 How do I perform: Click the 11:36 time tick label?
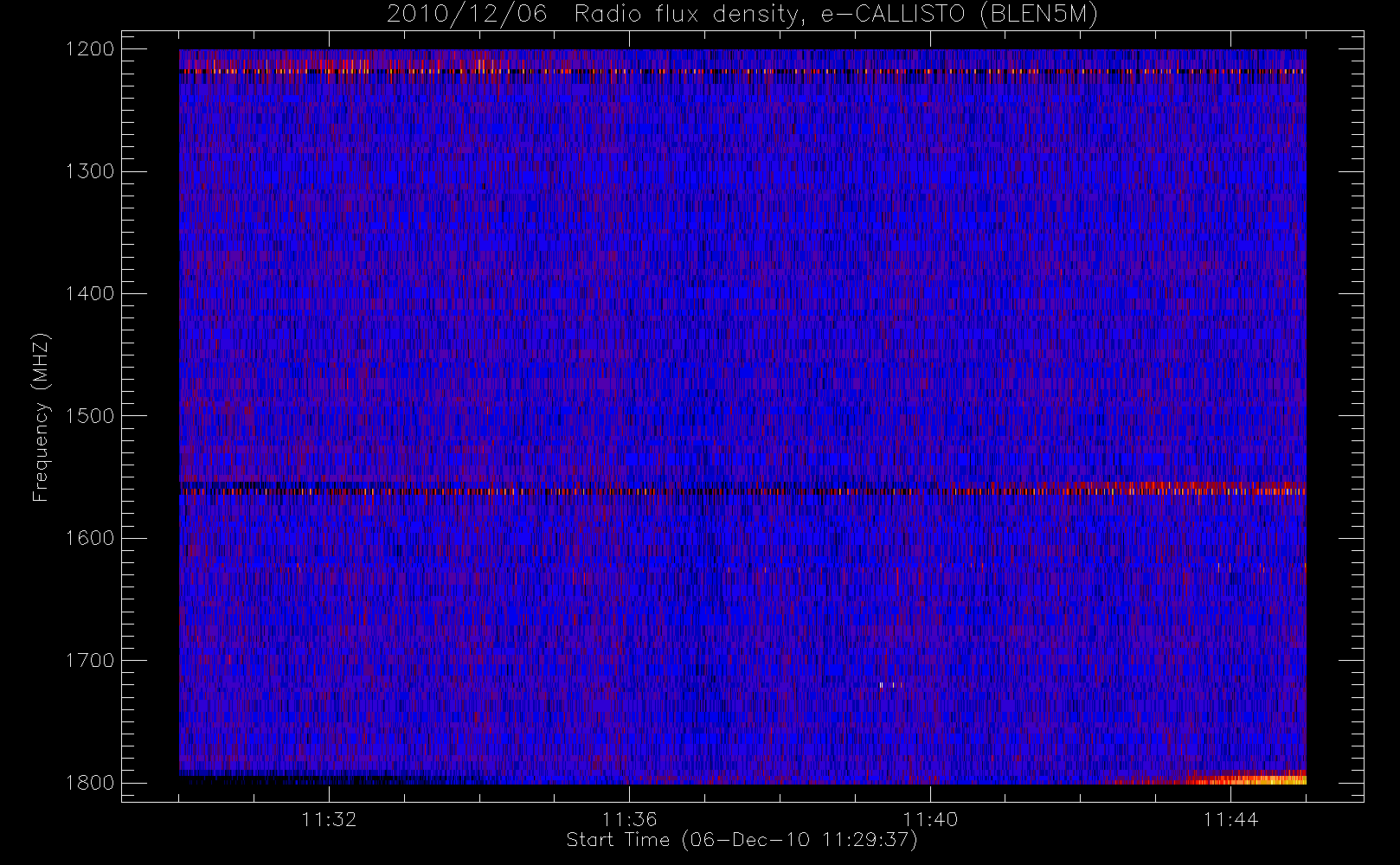click(630, 819)
